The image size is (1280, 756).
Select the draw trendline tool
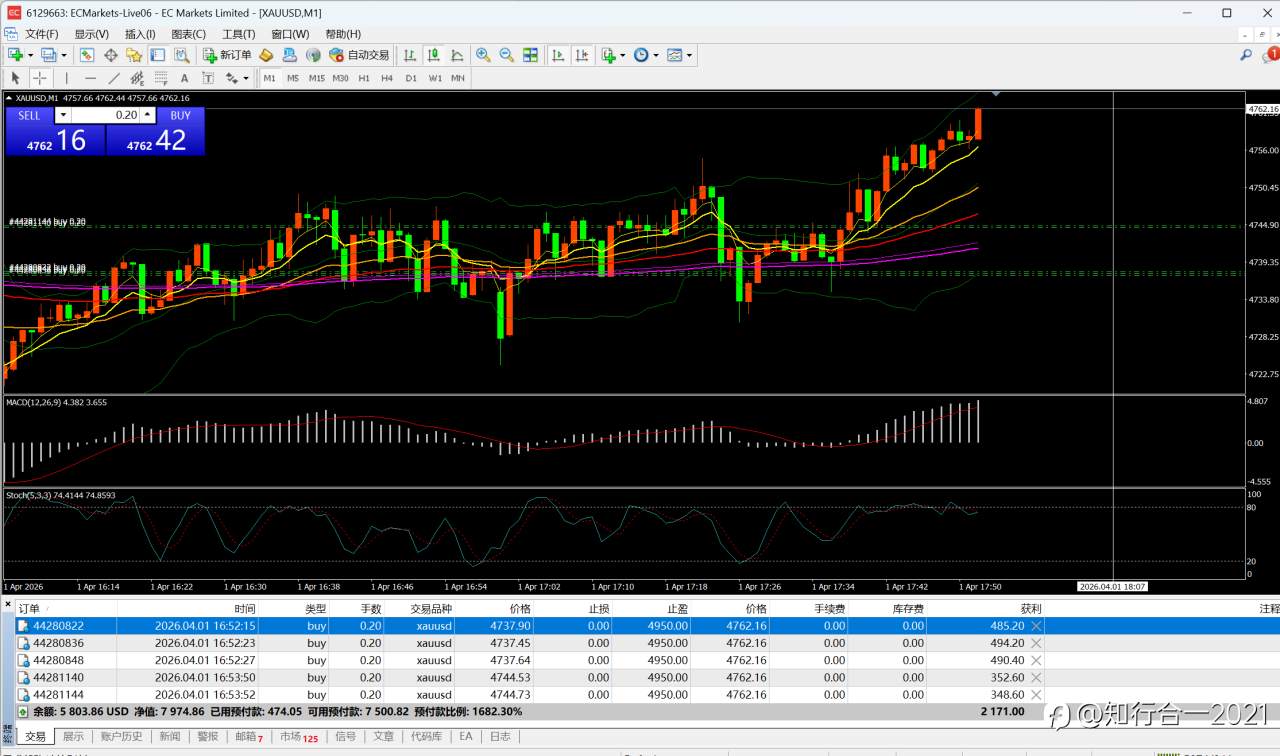click(114, 78)
